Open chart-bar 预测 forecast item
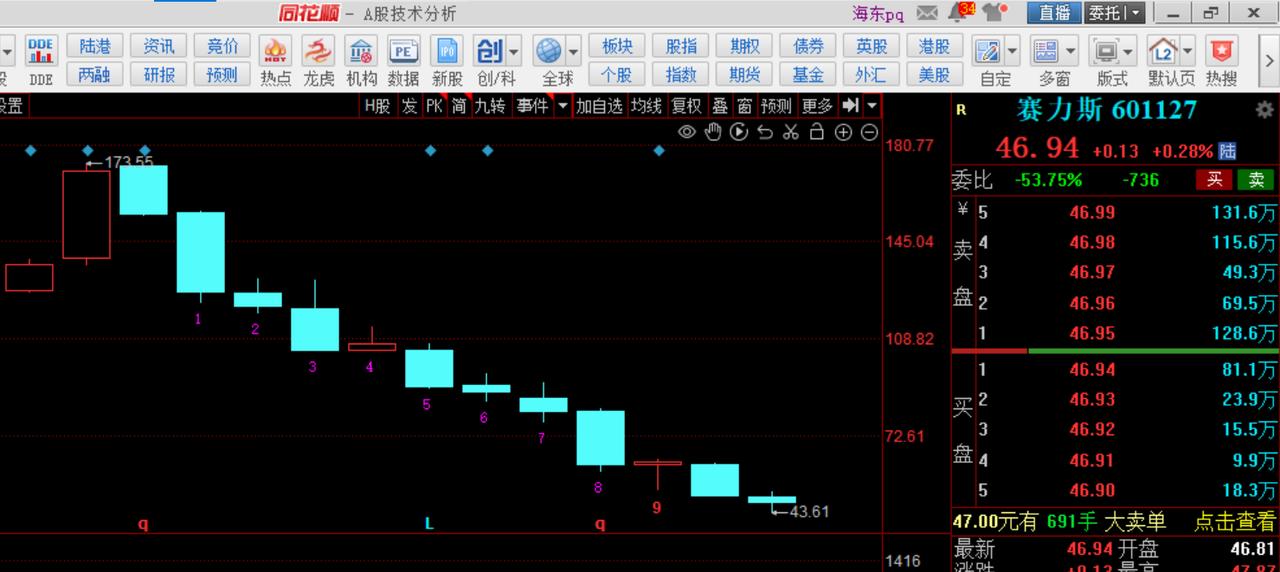Image resolution: width=1280 pixels, height=572 pixels. click(776, 106)
